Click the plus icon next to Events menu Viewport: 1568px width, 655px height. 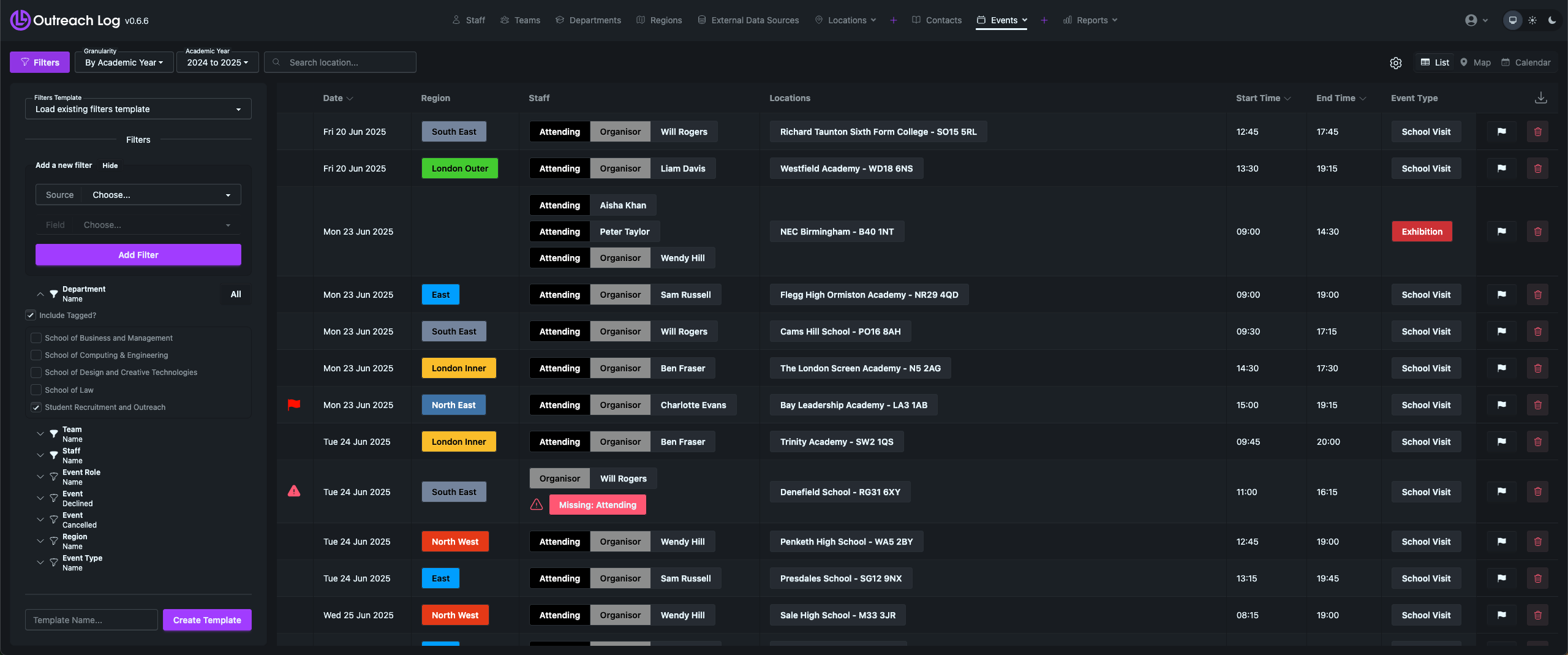tap(1044, 20)
